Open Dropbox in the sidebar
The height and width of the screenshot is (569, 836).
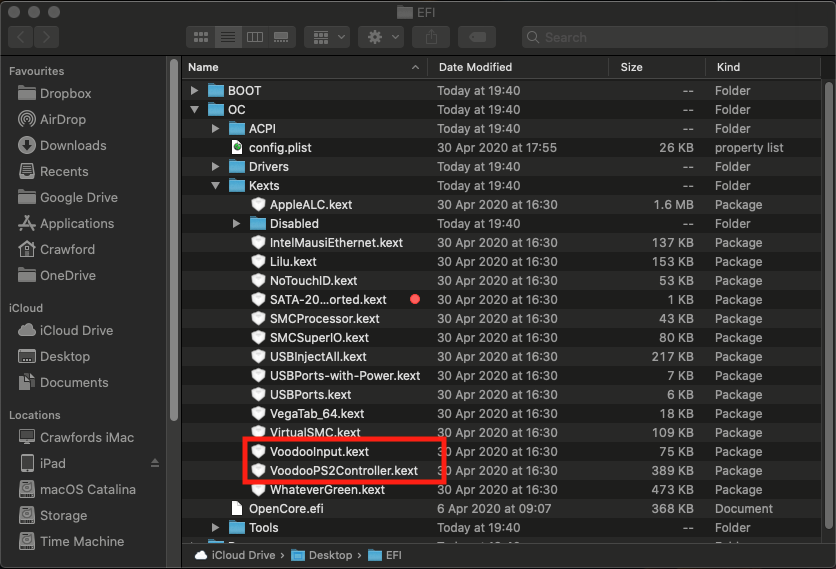coord(54,93)
